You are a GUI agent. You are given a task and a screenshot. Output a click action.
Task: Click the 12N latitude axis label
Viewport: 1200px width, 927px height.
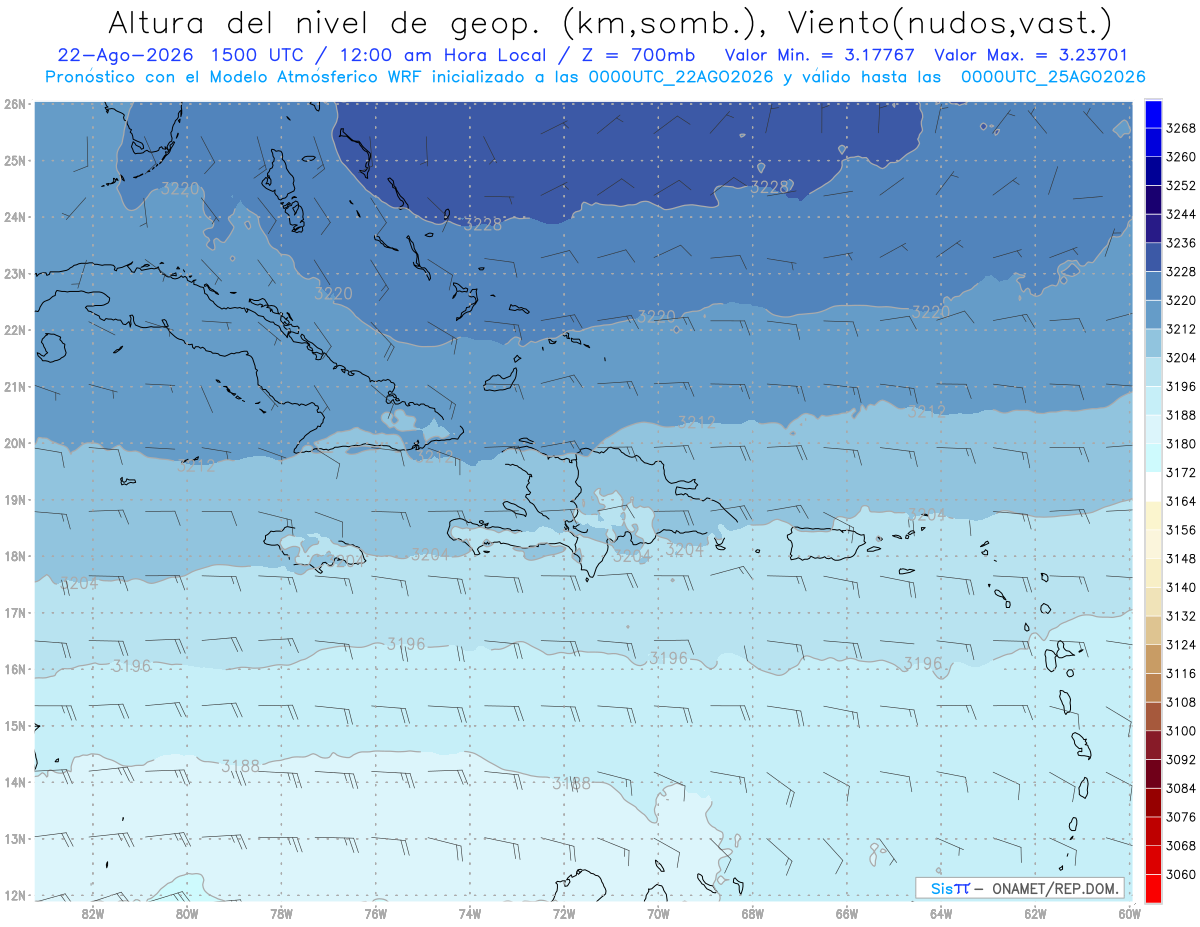(x=16, y=895)
